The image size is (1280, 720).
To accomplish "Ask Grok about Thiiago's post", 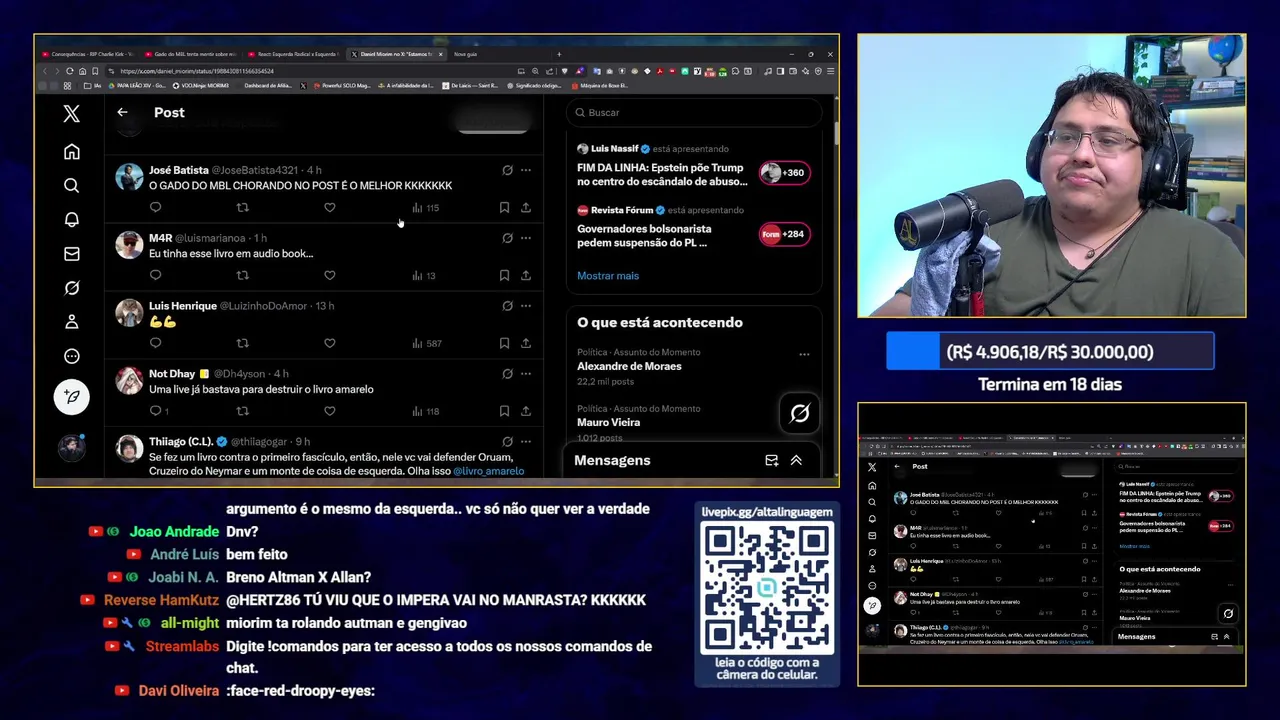I will point(507,441).
